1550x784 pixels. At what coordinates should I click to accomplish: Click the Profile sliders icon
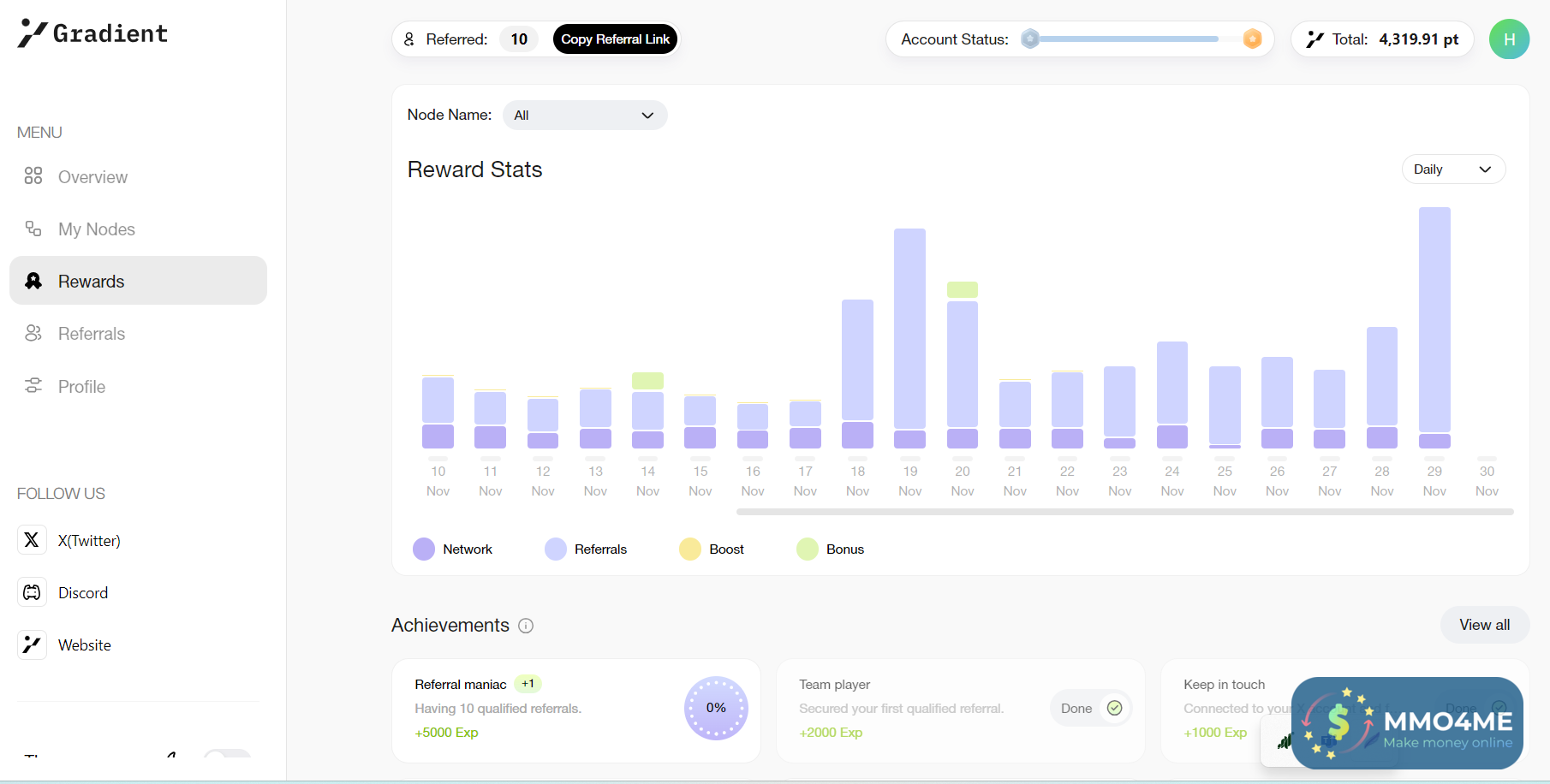[x=33, y=385]
